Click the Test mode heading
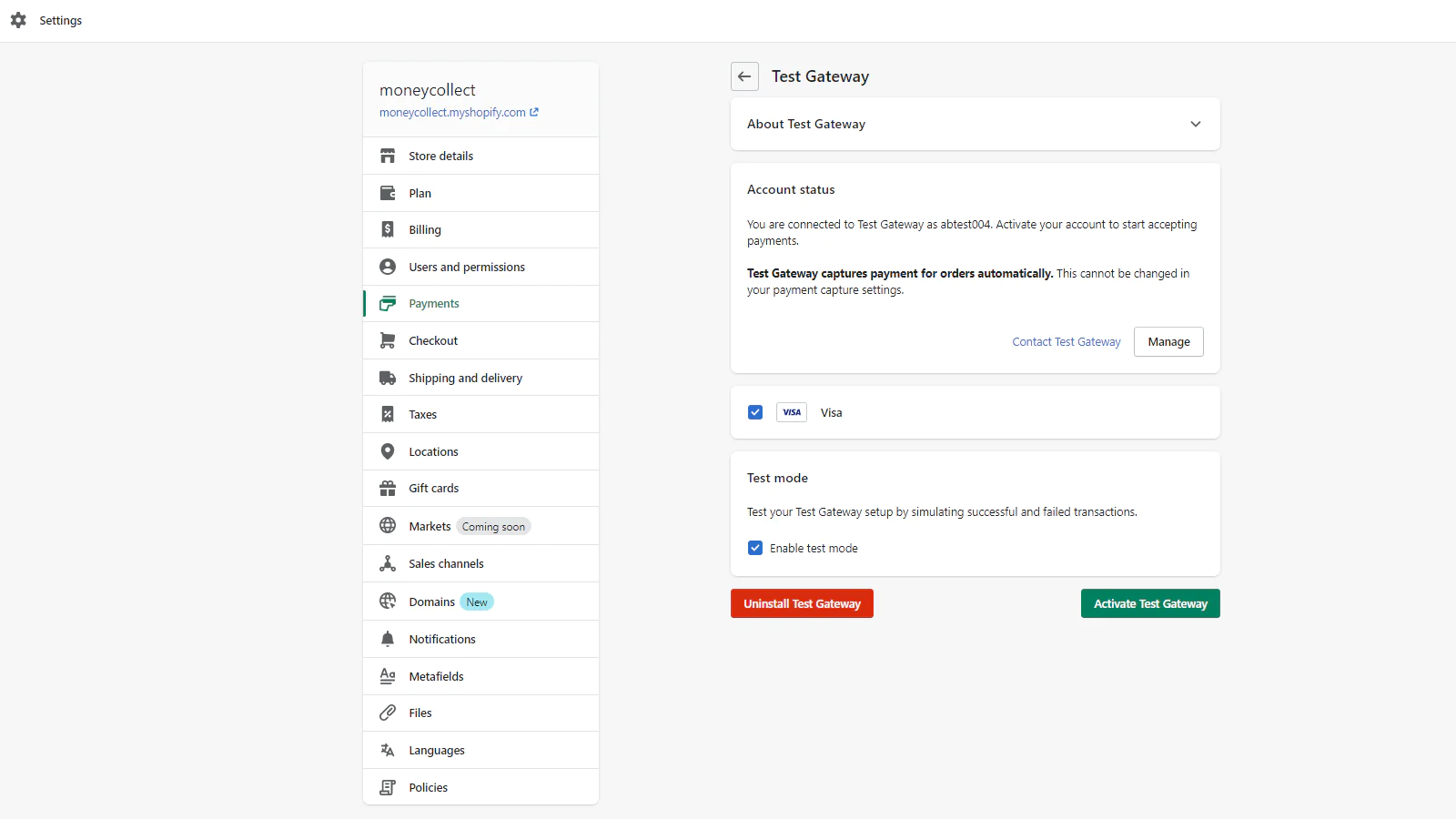1456x819 pixels. click(777, 478)
